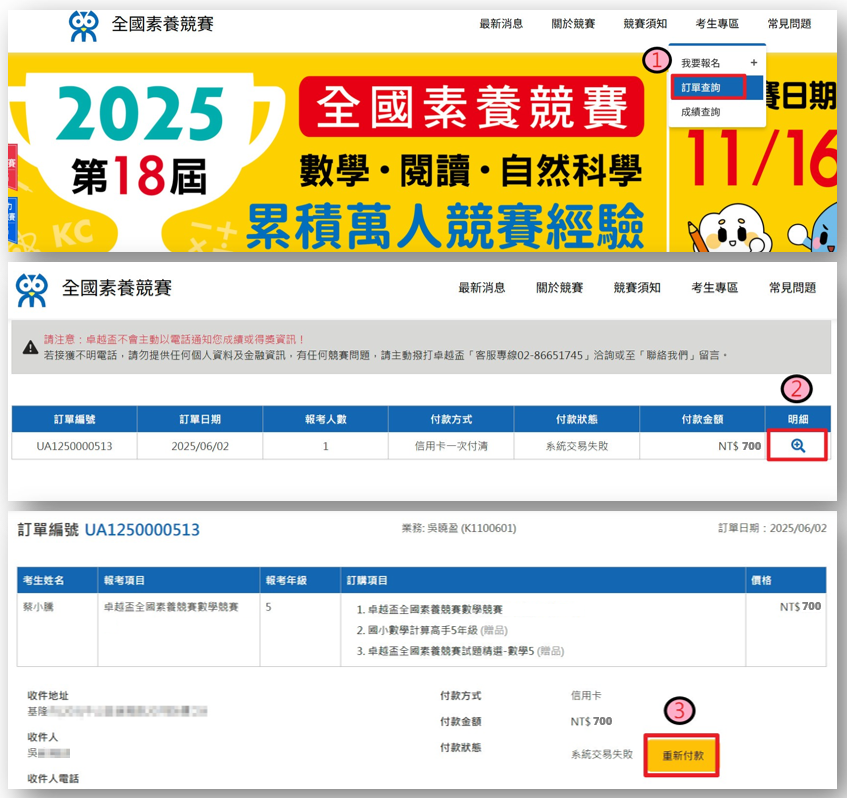Click the 付款狀態 column header
847x798 pixels.
point(577,419)
